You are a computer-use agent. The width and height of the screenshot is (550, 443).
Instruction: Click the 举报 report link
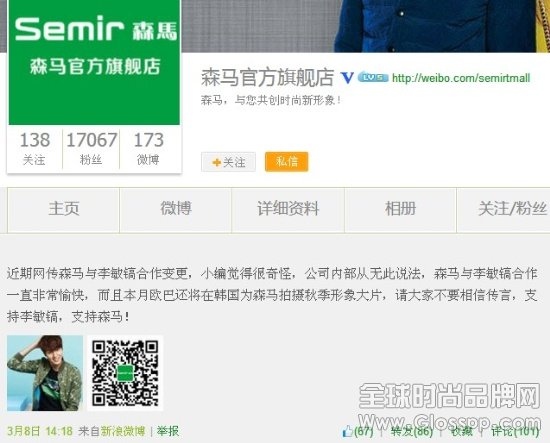[168, 431]
